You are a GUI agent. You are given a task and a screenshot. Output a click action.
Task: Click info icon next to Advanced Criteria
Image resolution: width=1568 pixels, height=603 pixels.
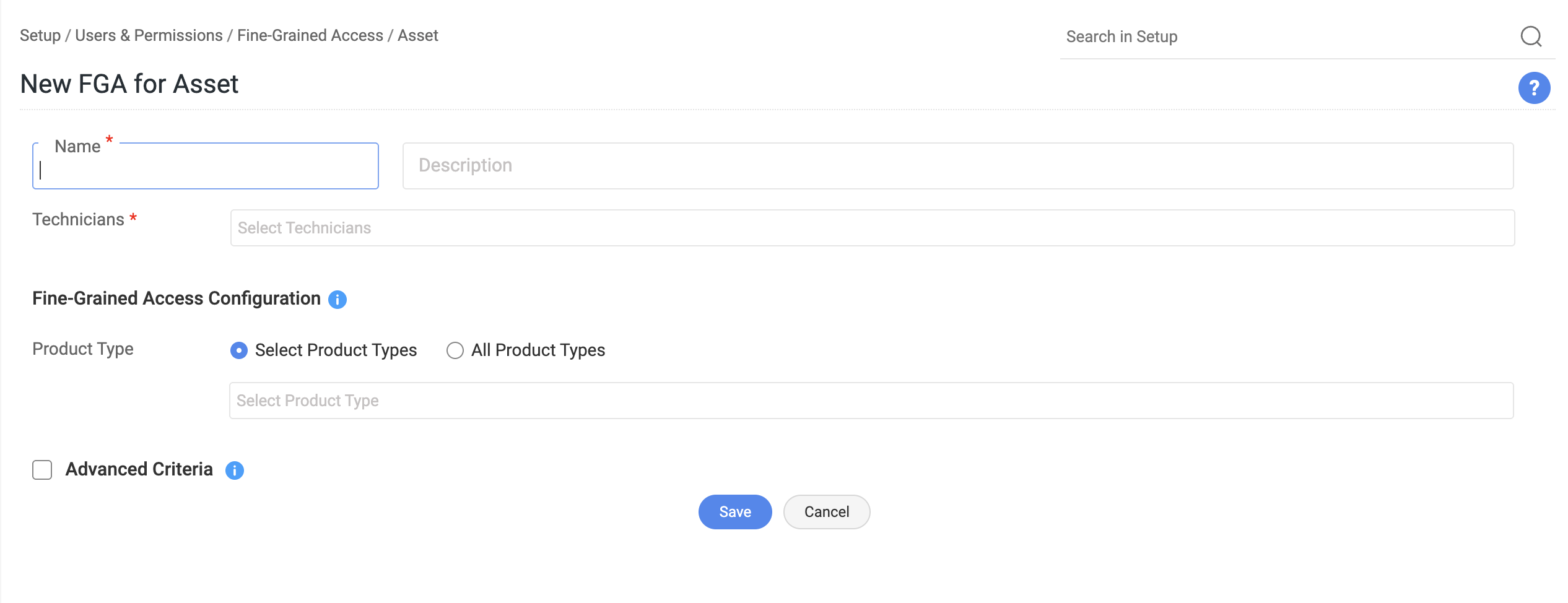(x=235, y=471)
